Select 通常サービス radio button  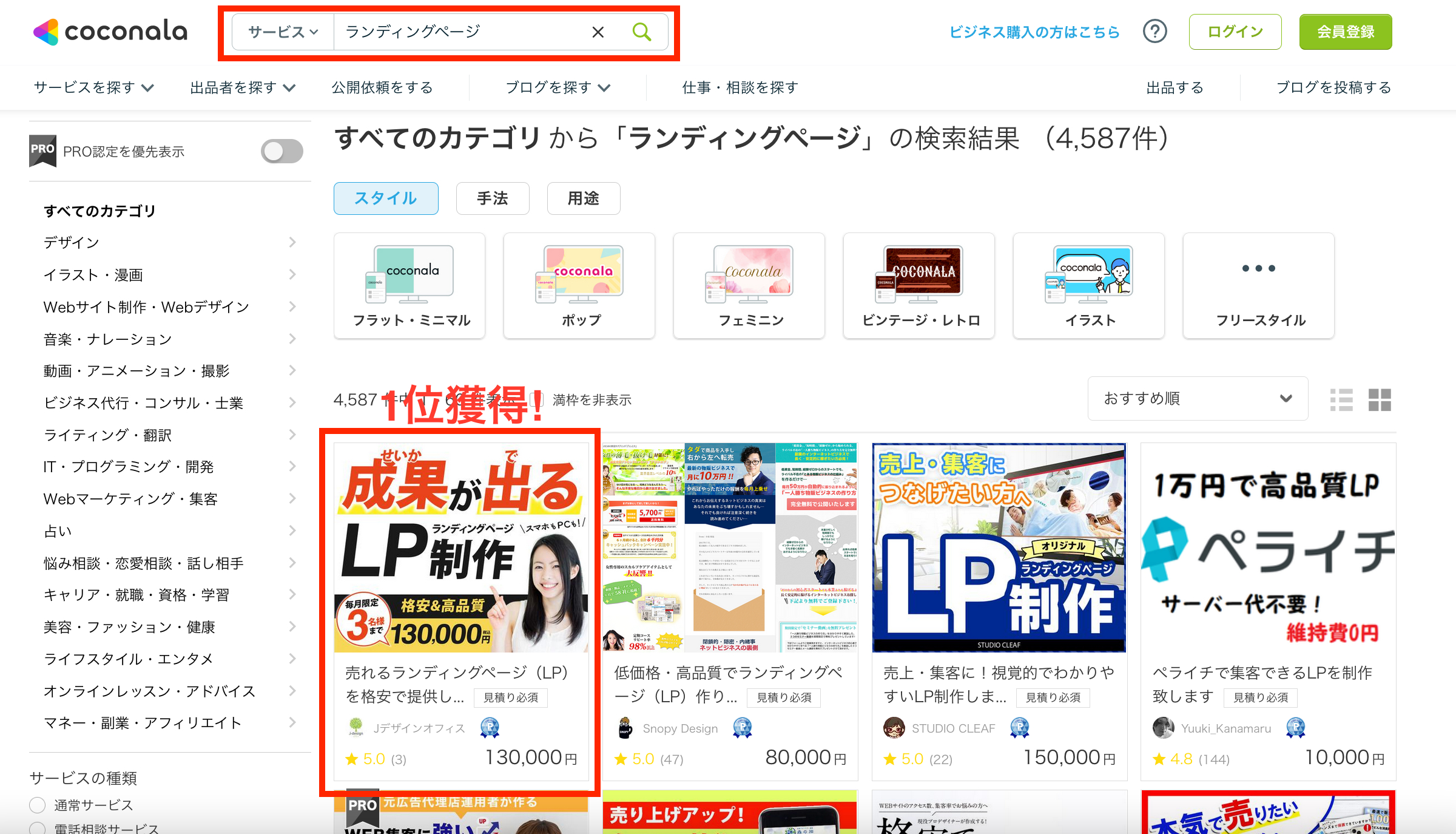click(x=38, y=805)
